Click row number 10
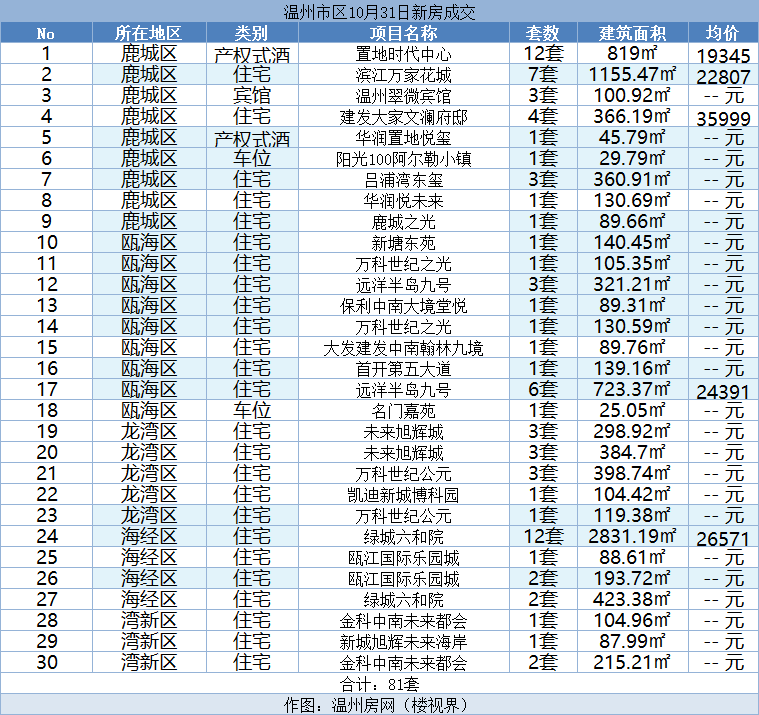 [47, 243]
